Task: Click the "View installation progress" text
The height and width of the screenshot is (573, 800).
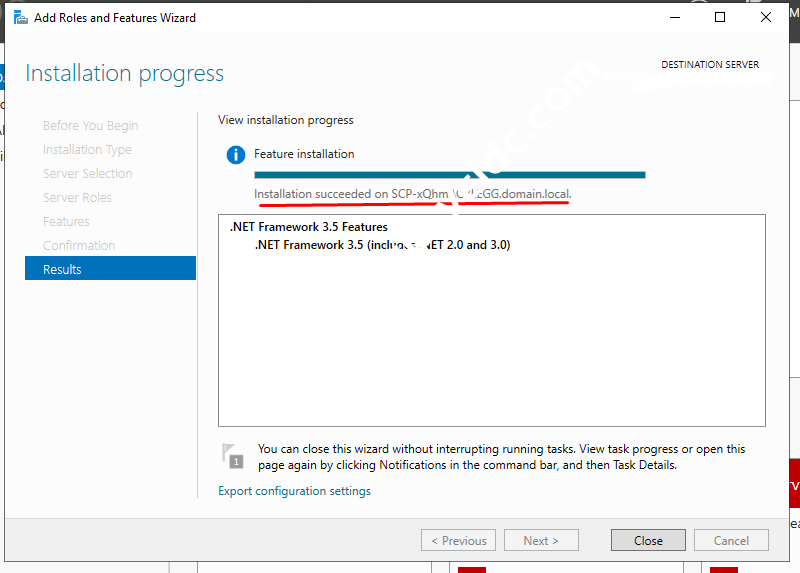Action: point(286,120)
